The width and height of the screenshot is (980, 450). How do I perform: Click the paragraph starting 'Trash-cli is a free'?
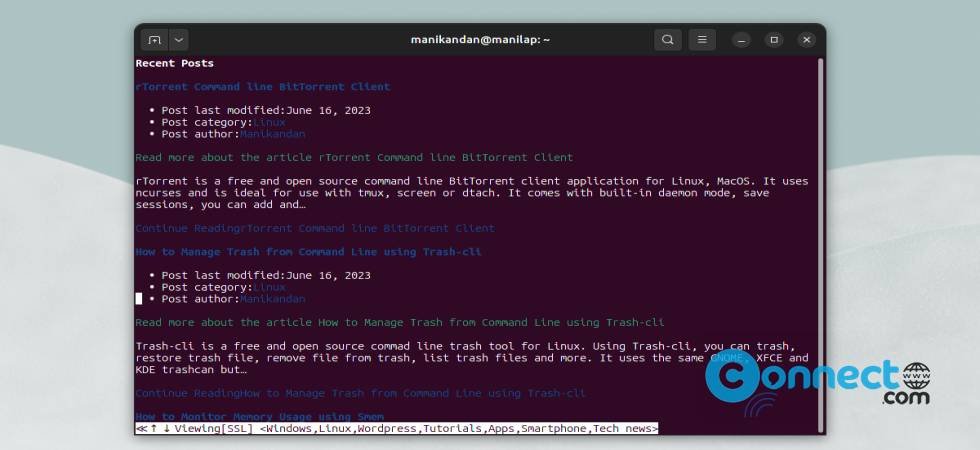coord(472,358)
